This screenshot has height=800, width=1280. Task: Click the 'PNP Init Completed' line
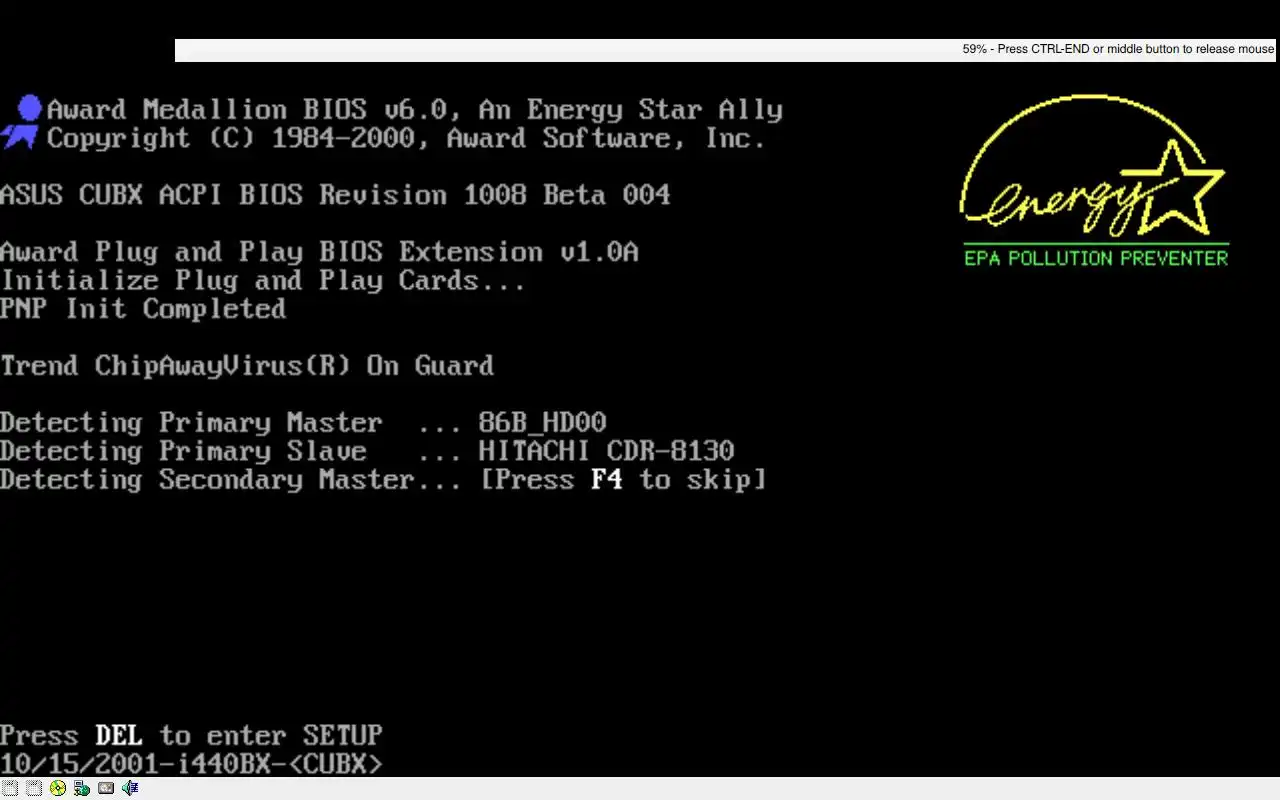pos(143,308)
